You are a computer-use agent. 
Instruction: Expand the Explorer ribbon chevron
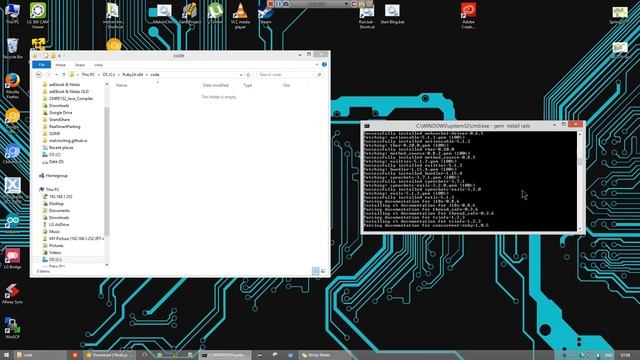pos(317,64)
